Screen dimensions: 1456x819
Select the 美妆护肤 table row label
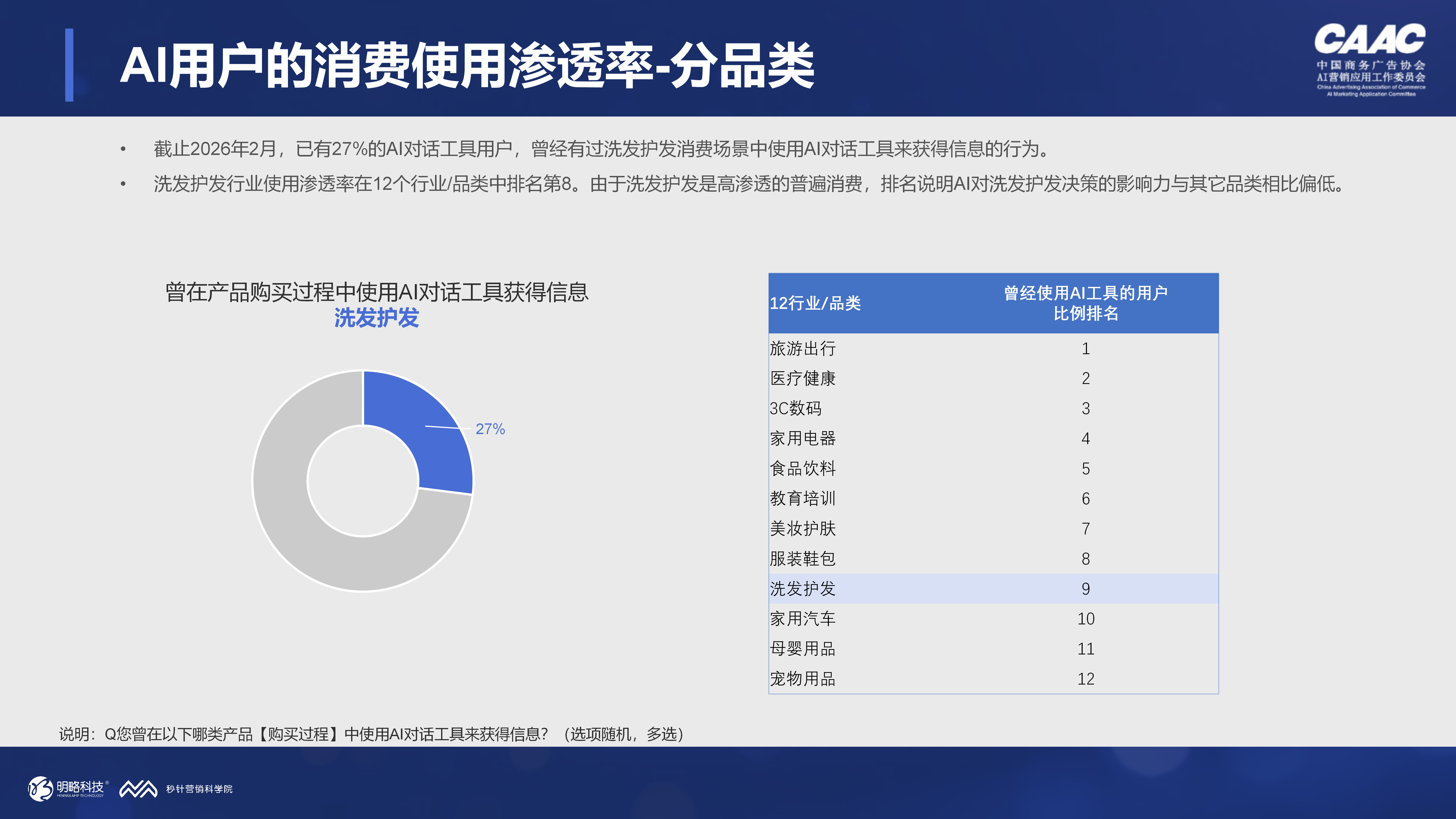pyautogui.click(x=803, y=529)
